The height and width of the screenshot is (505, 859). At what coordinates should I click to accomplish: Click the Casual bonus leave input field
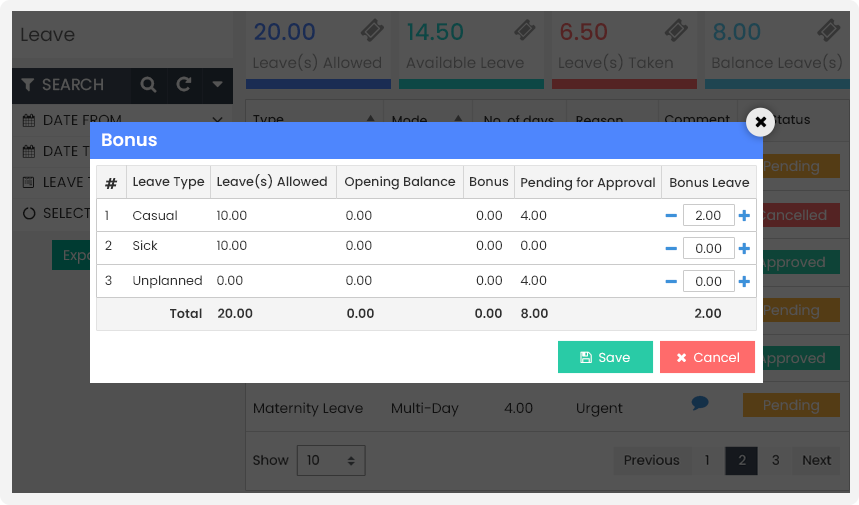click(708, 215)
